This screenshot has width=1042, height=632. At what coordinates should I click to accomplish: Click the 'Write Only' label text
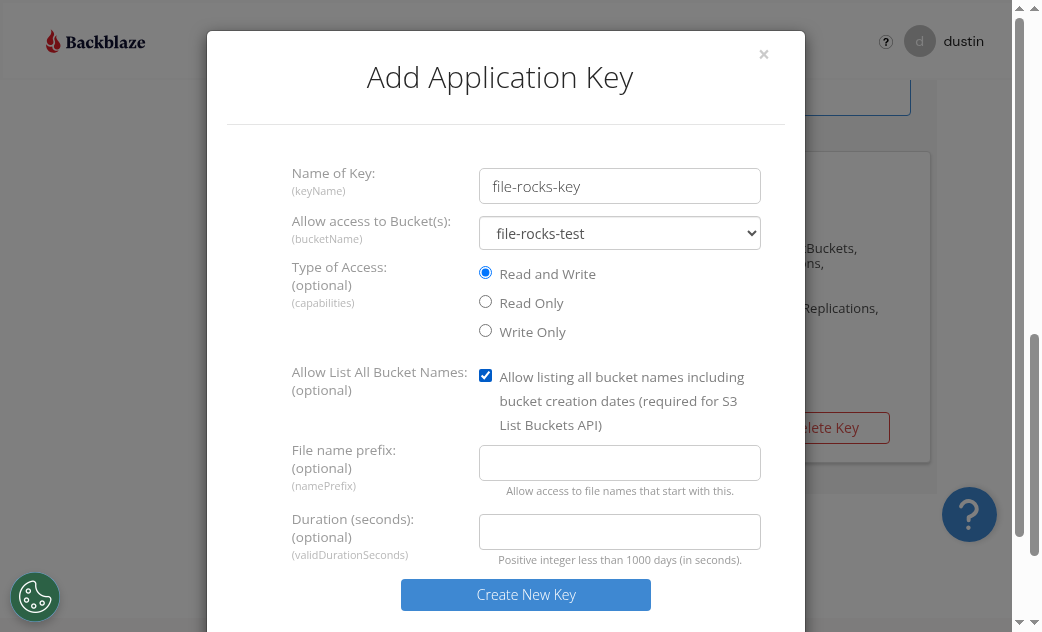pyautogui.click(x=532, y=332)
